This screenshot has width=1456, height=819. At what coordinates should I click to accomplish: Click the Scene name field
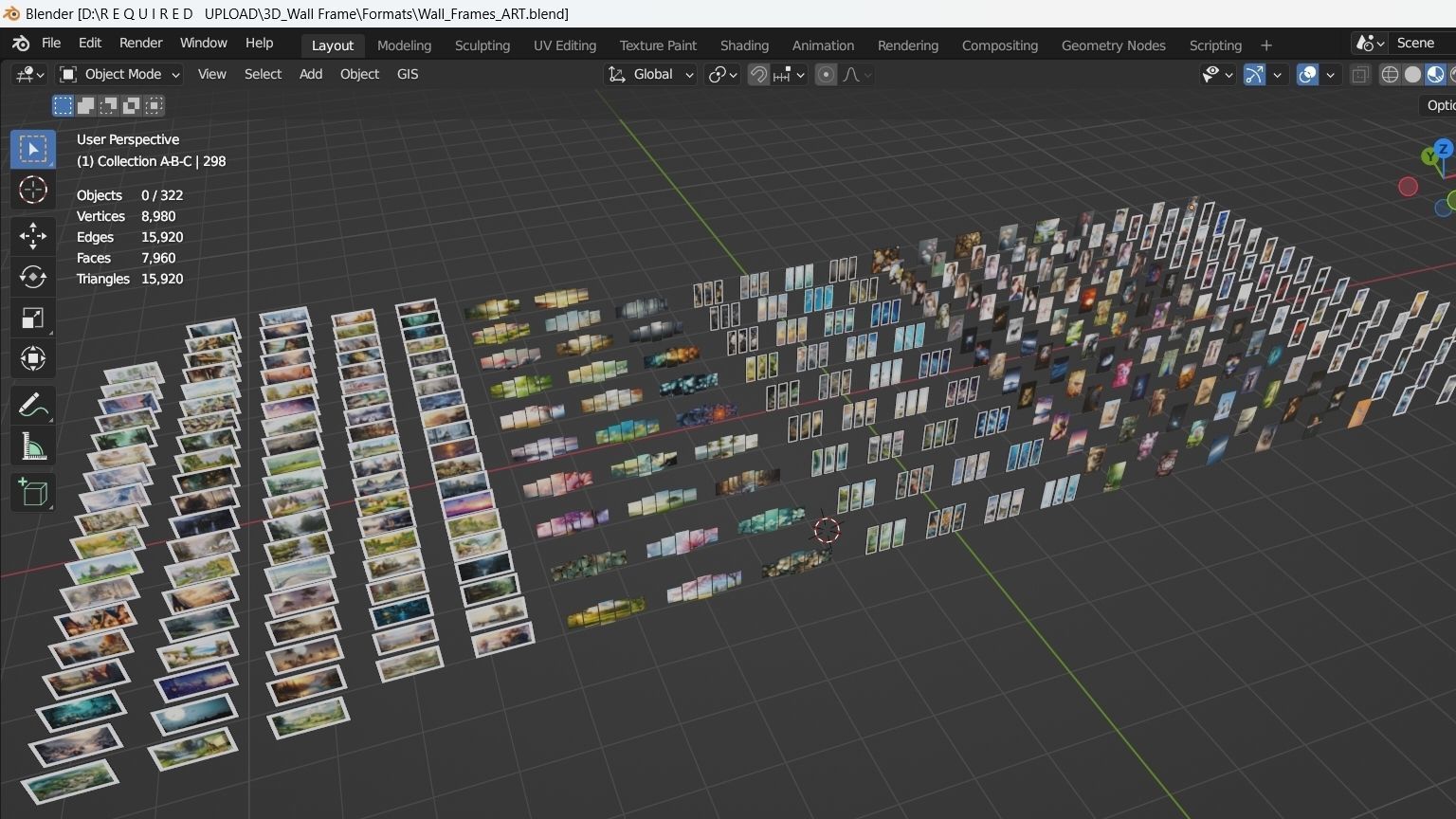tap(1424, 44)
